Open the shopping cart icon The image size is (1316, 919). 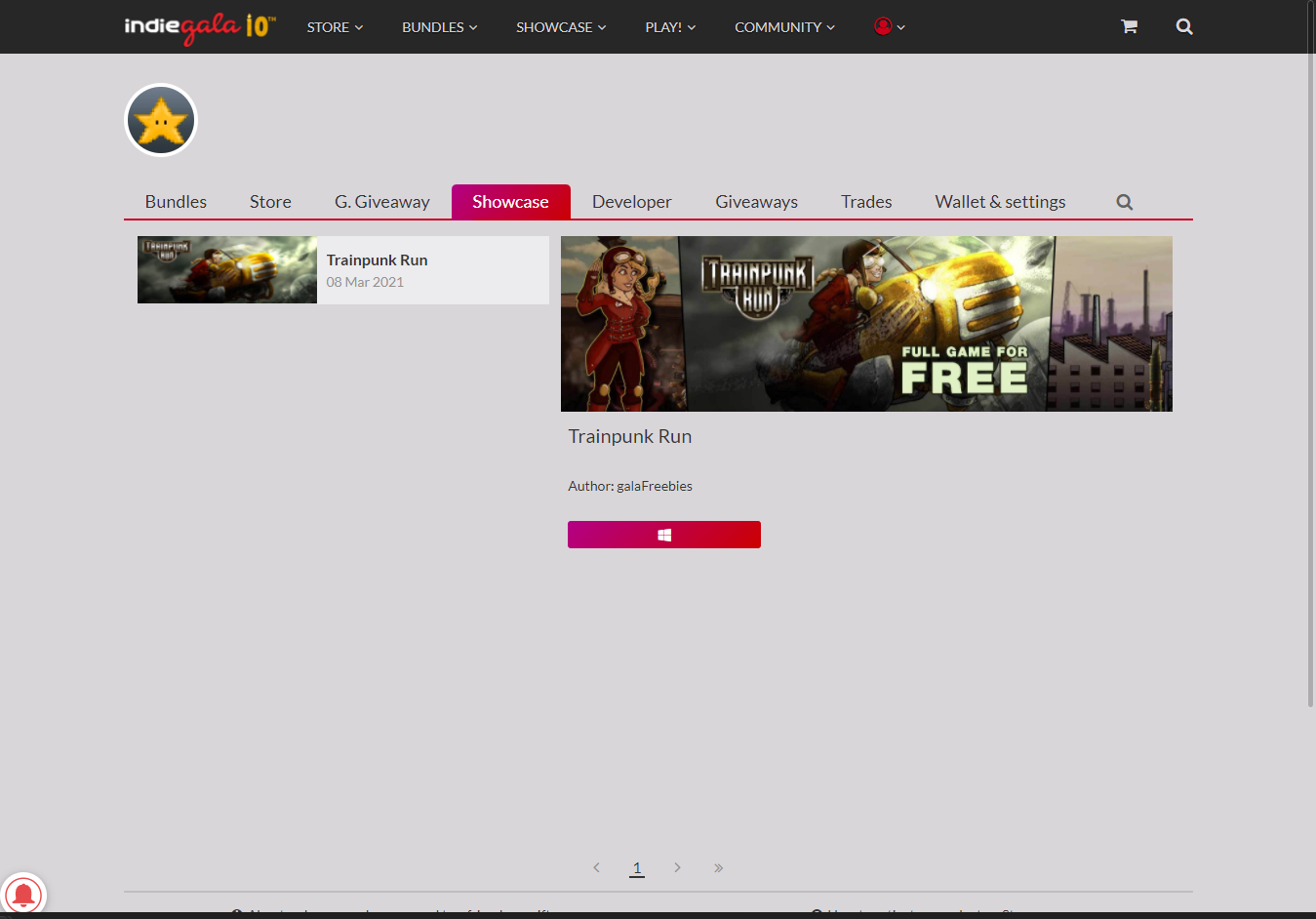1129,26
